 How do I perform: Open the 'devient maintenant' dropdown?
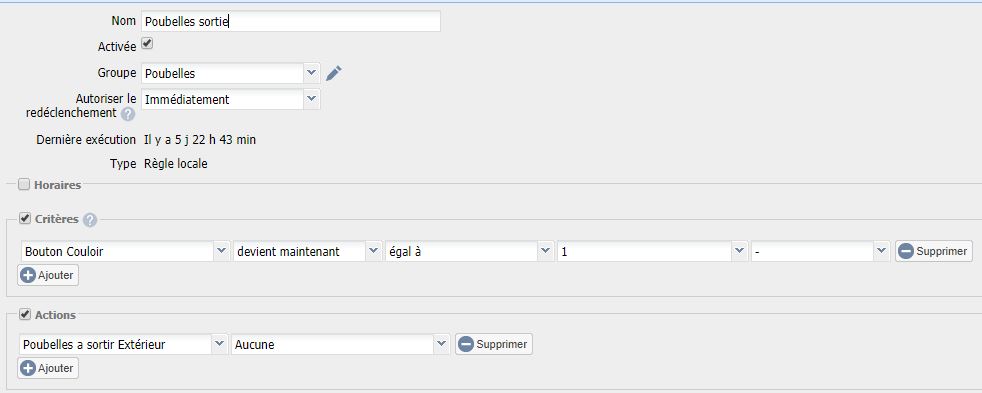pyautogui.click(x=307, y=252)
